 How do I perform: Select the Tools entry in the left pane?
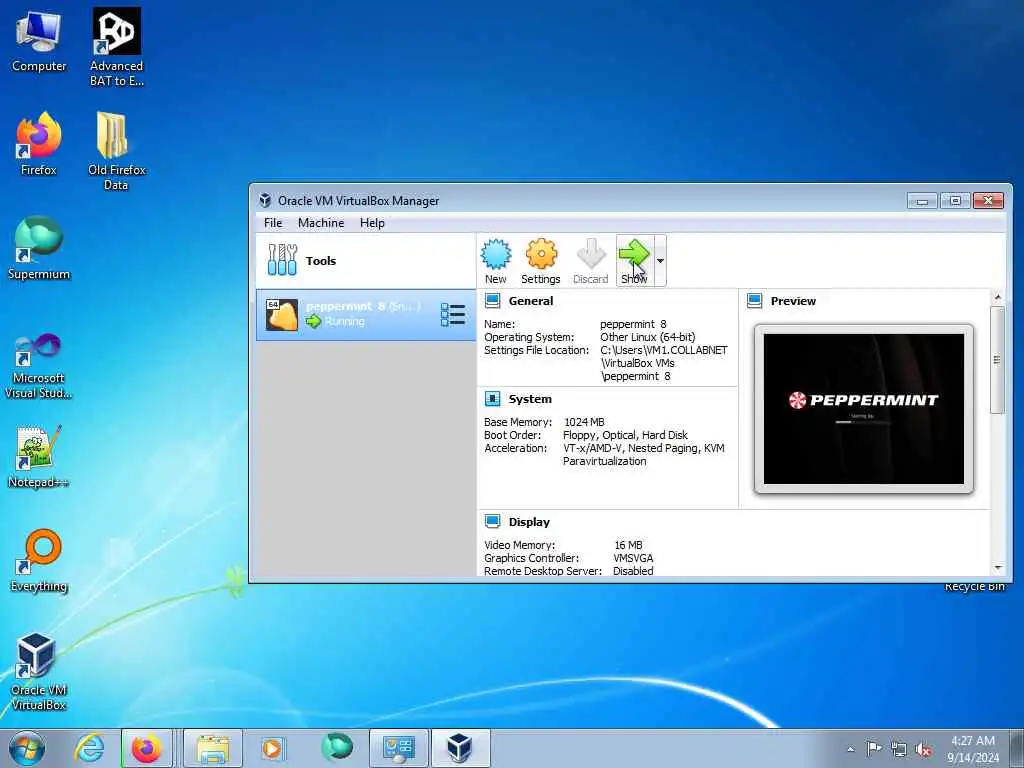tap(366, 261)
